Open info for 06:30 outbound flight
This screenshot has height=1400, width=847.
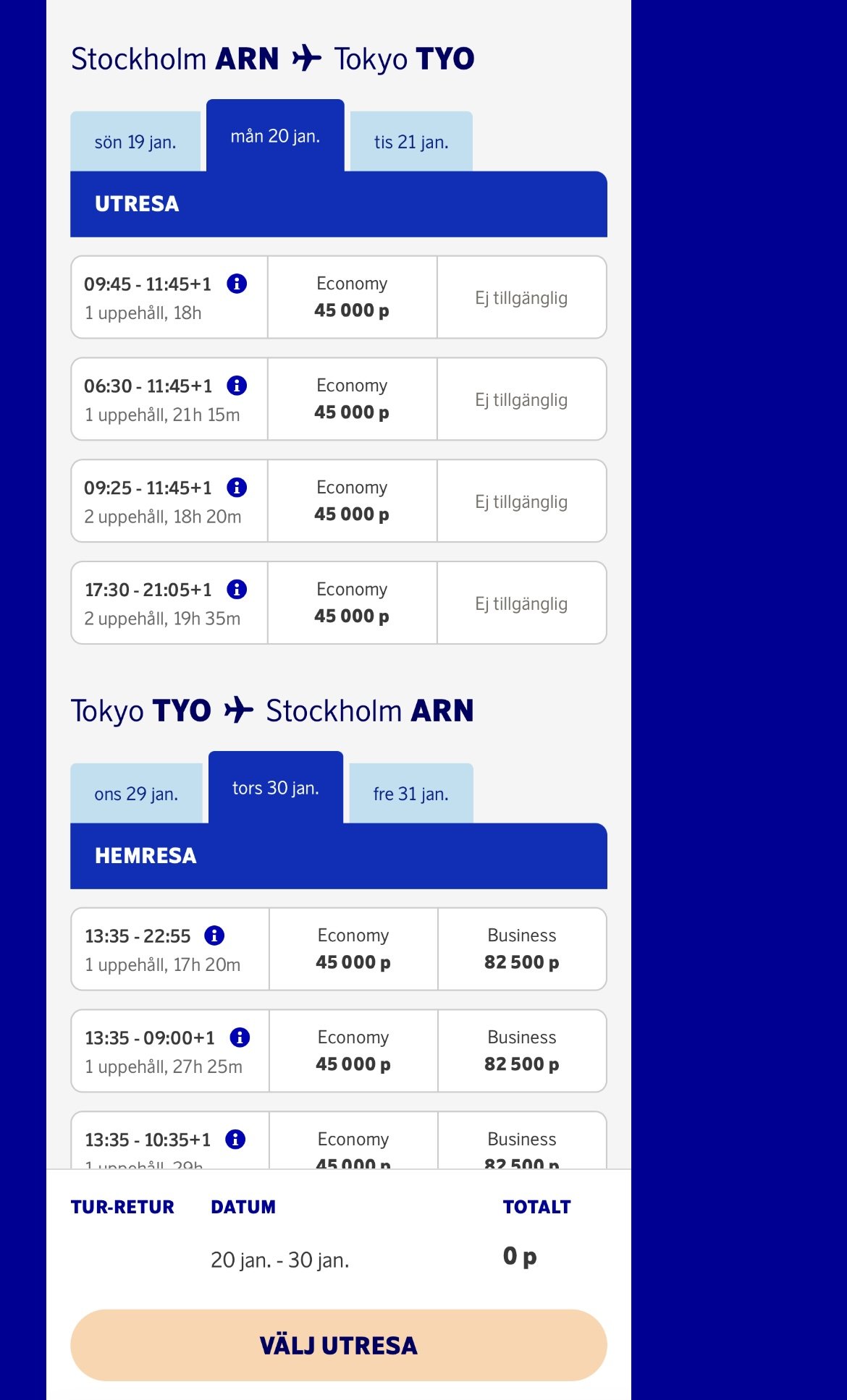click(x=237, y=386)
